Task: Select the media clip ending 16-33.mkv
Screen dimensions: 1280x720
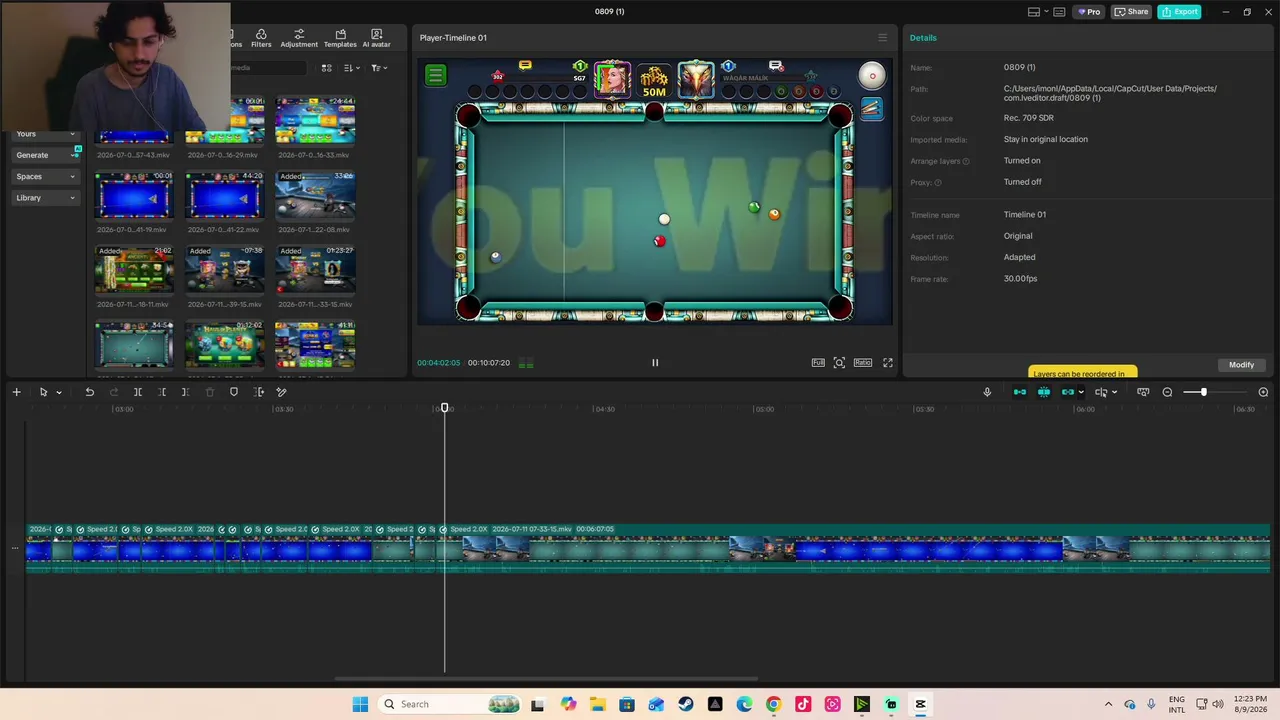Action: tap(314, 128)
